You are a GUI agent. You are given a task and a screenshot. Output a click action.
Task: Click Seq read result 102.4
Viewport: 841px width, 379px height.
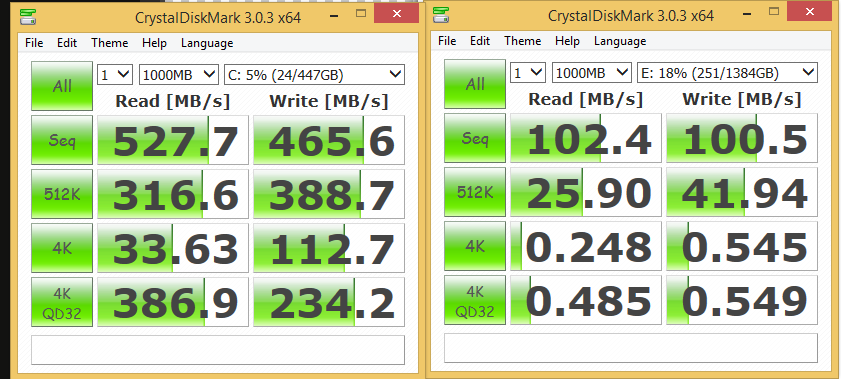pos(586,138)
